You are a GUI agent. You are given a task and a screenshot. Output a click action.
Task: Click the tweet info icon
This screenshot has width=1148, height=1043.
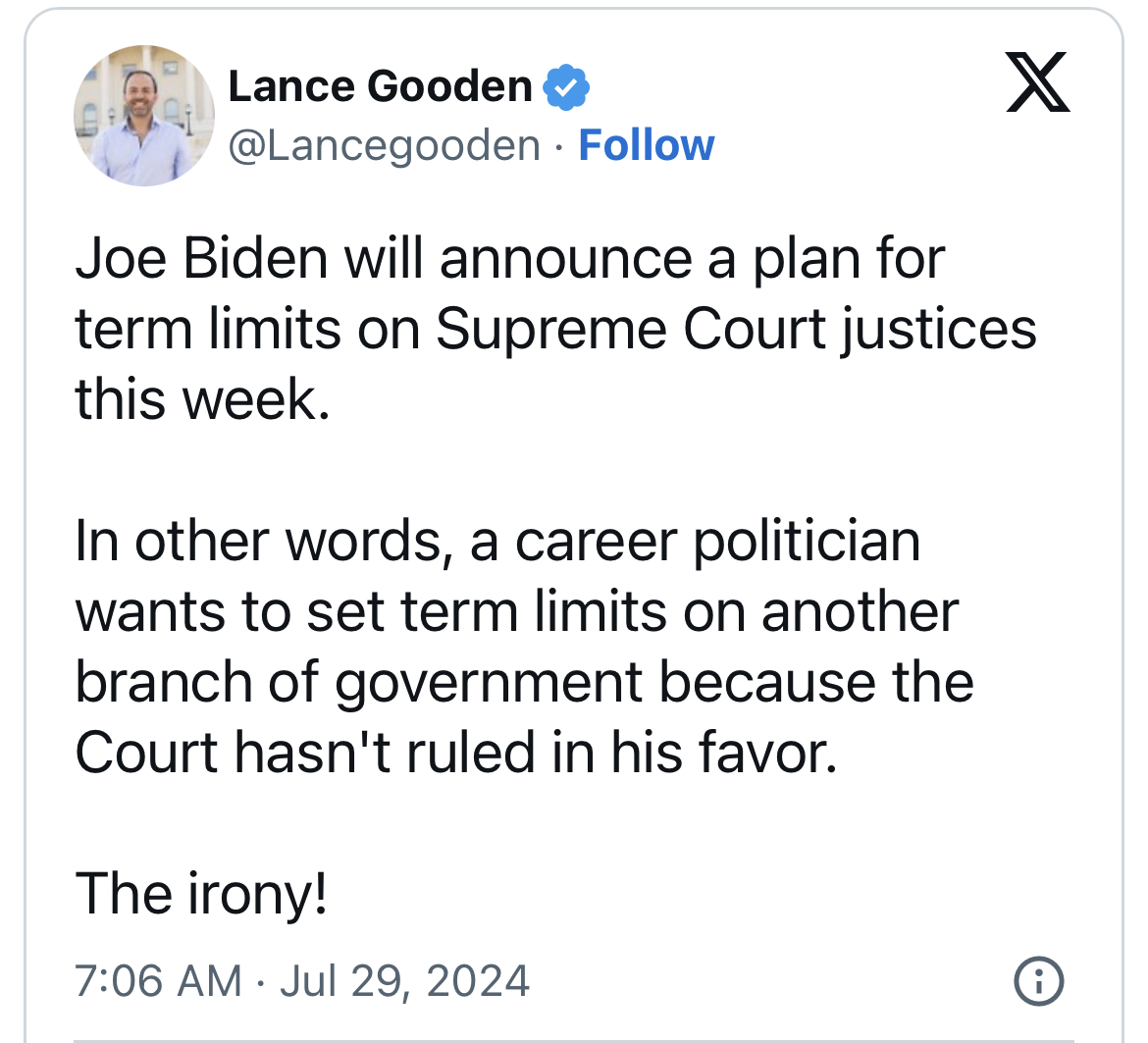coord(1037,980)
